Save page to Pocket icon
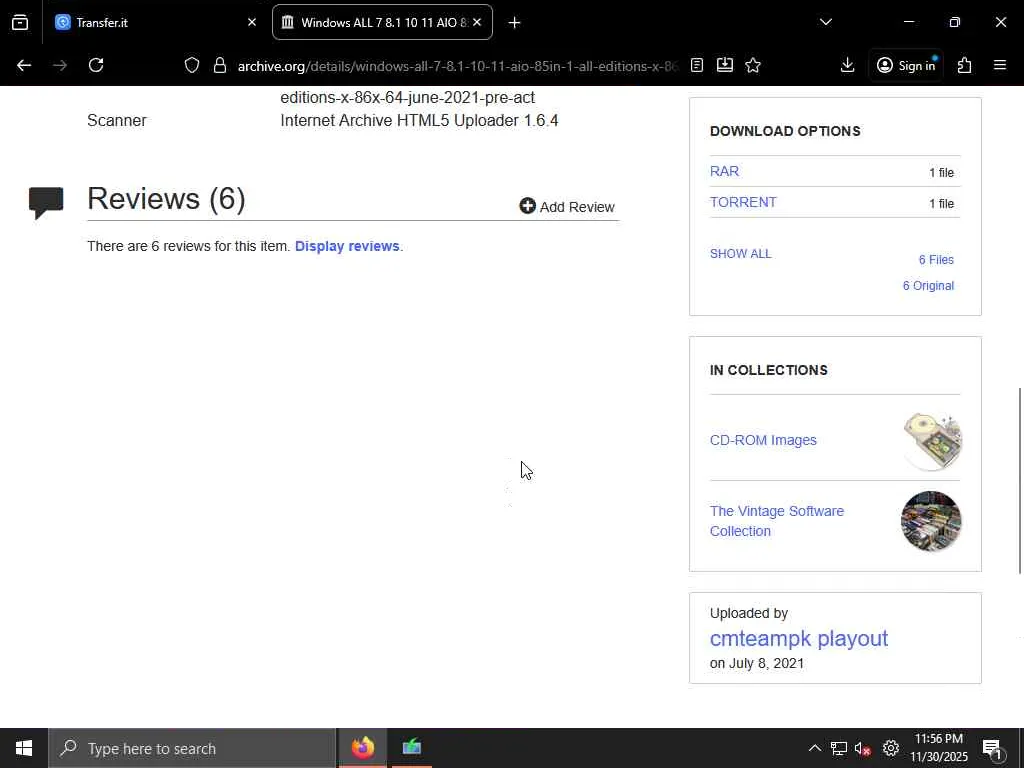 (x=725, y=65)
